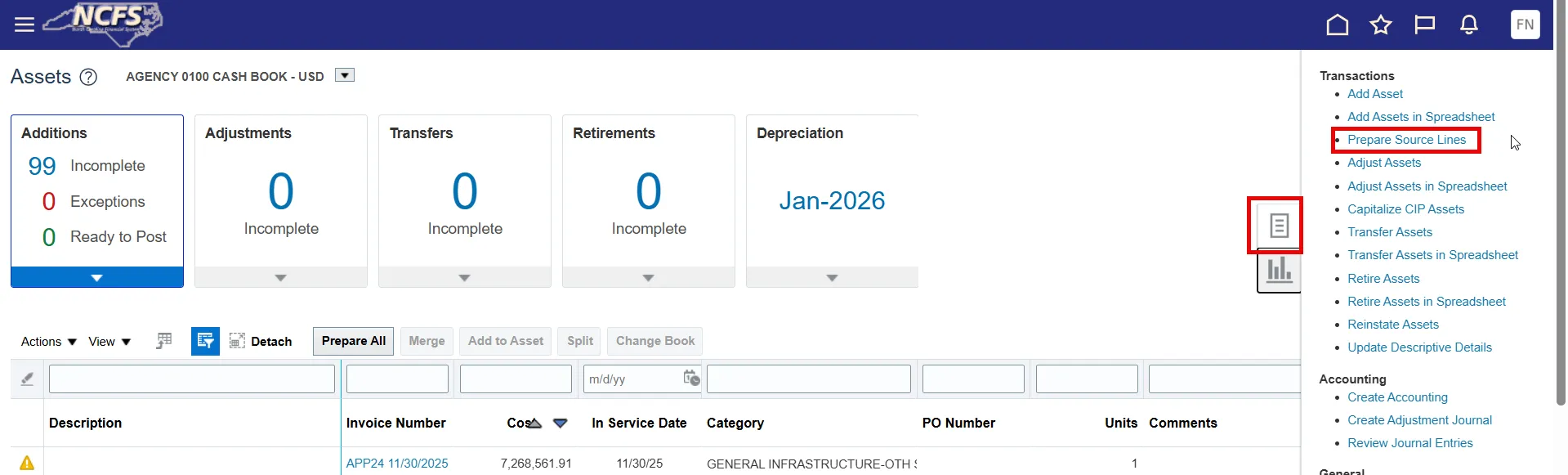
Task: Expand the Depreciation infotile
Action: (832, 277)
